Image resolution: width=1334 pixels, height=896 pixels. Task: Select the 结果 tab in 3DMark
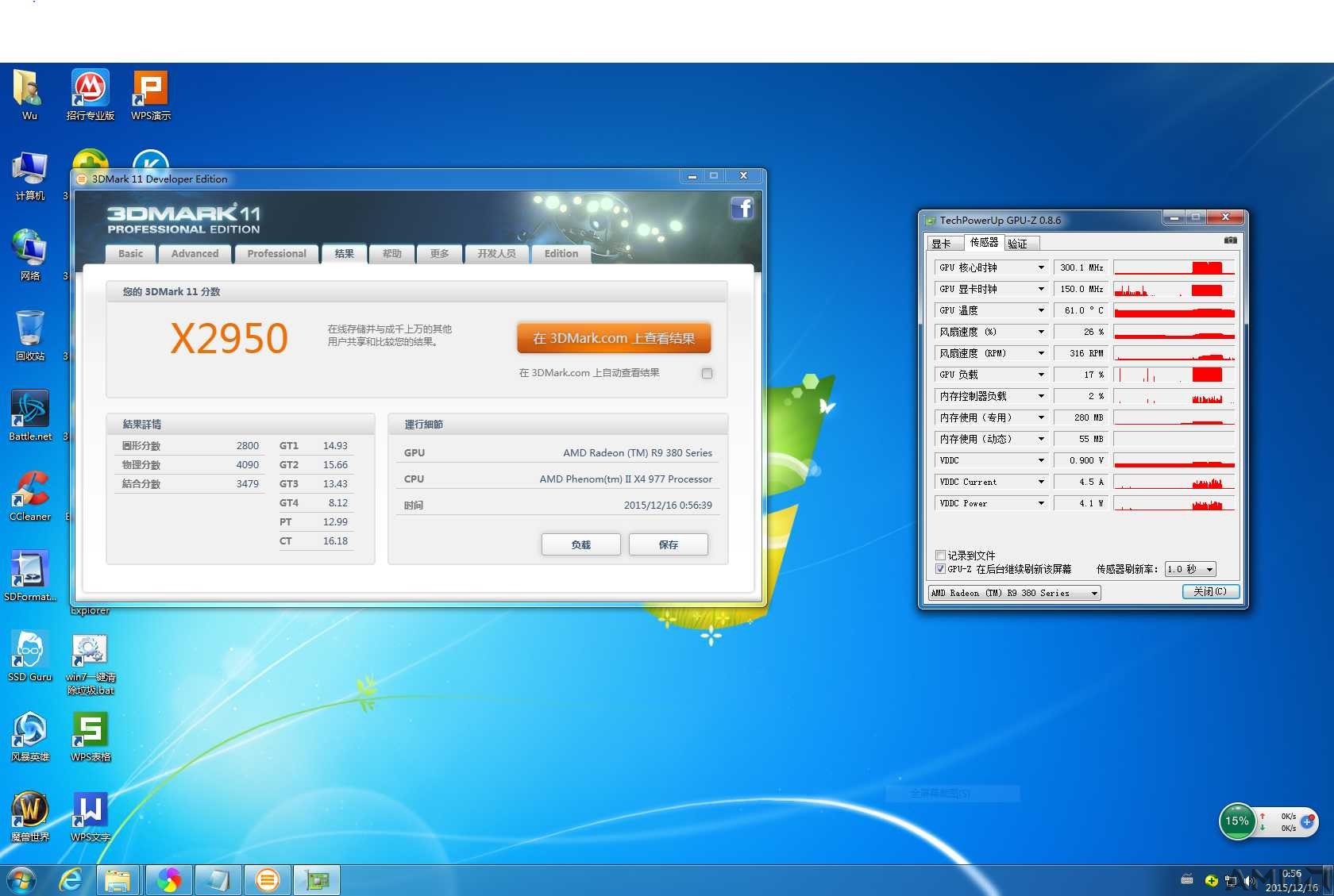coord(344,253)
